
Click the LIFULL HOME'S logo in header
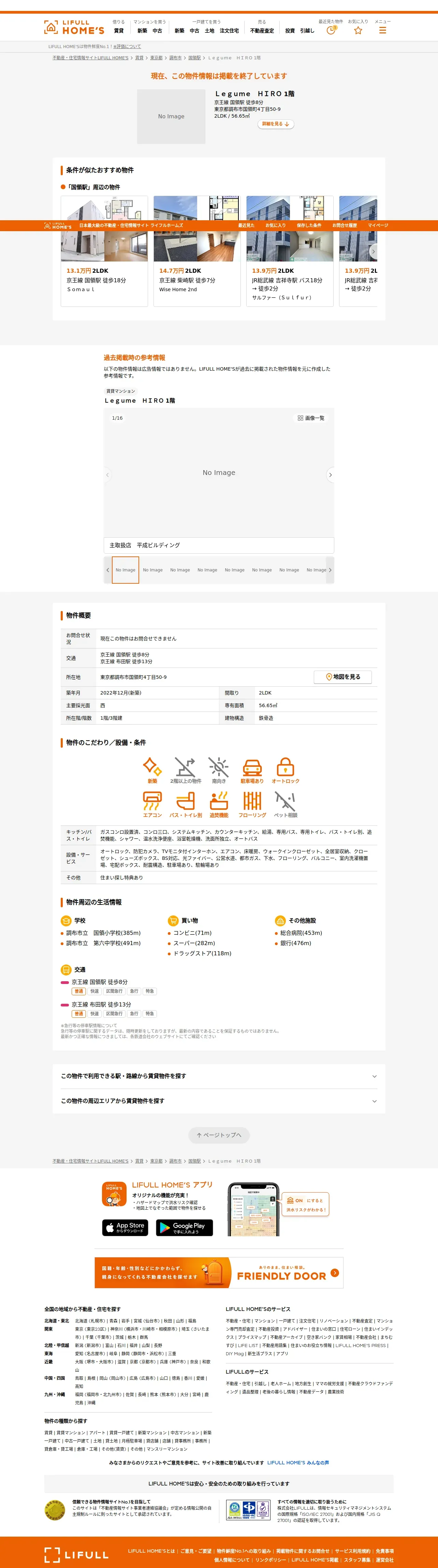pyautogui.click(x=74, y=27)
